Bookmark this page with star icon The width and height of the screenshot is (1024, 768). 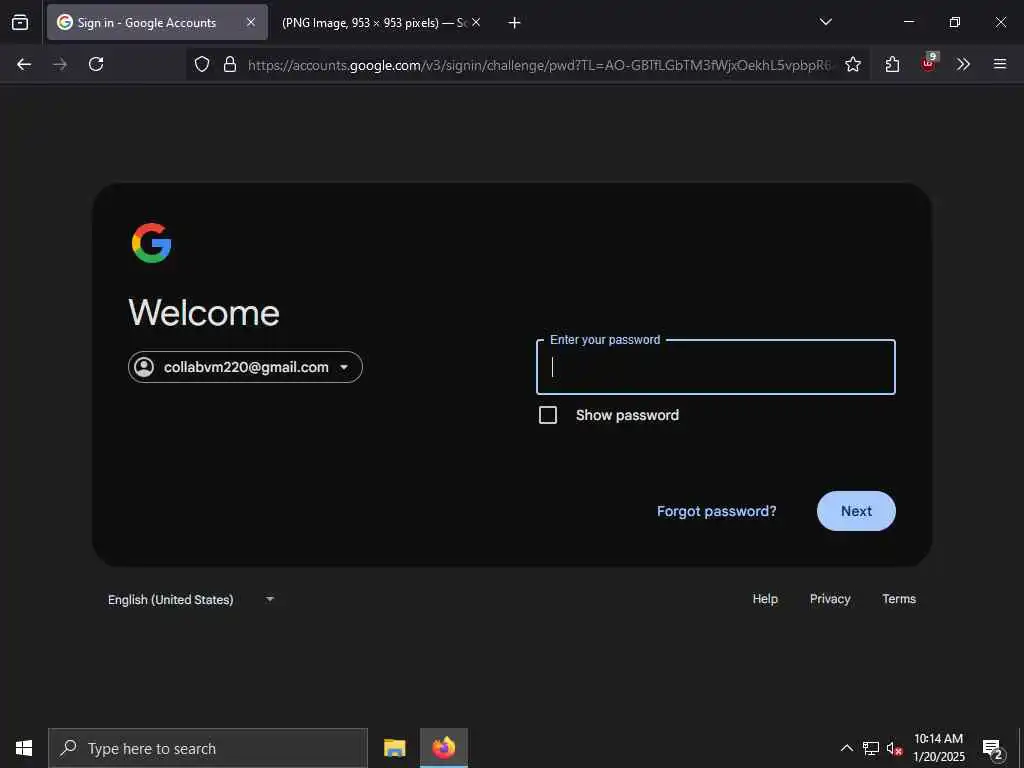pyautogui.click(x=853, y=64)
